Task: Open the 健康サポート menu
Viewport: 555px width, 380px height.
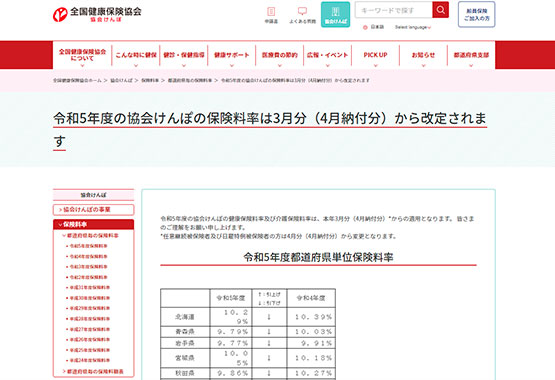Action: [231, 55]
